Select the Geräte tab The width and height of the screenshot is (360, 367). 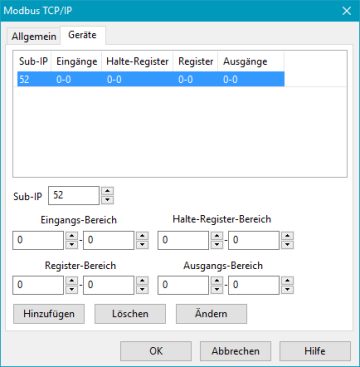tap(82, 35)
